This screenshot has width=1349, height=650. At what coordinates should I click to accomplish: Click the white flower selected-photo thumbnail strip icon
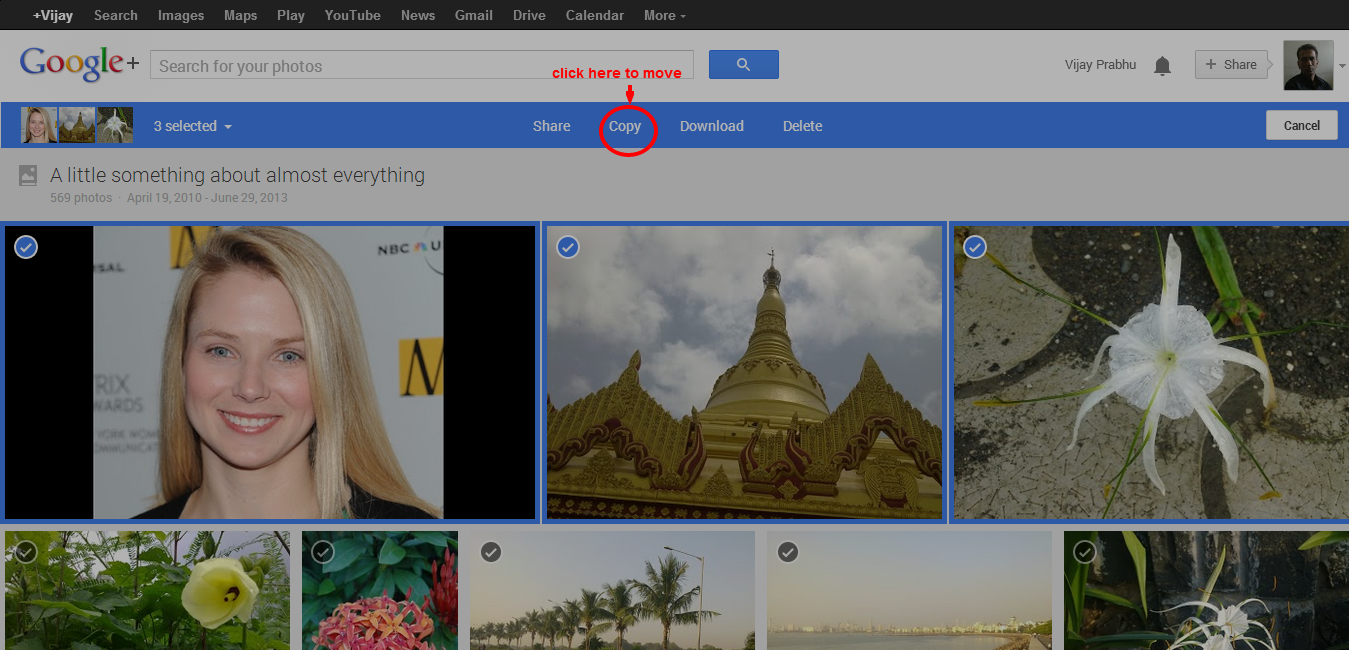(113, 124)
